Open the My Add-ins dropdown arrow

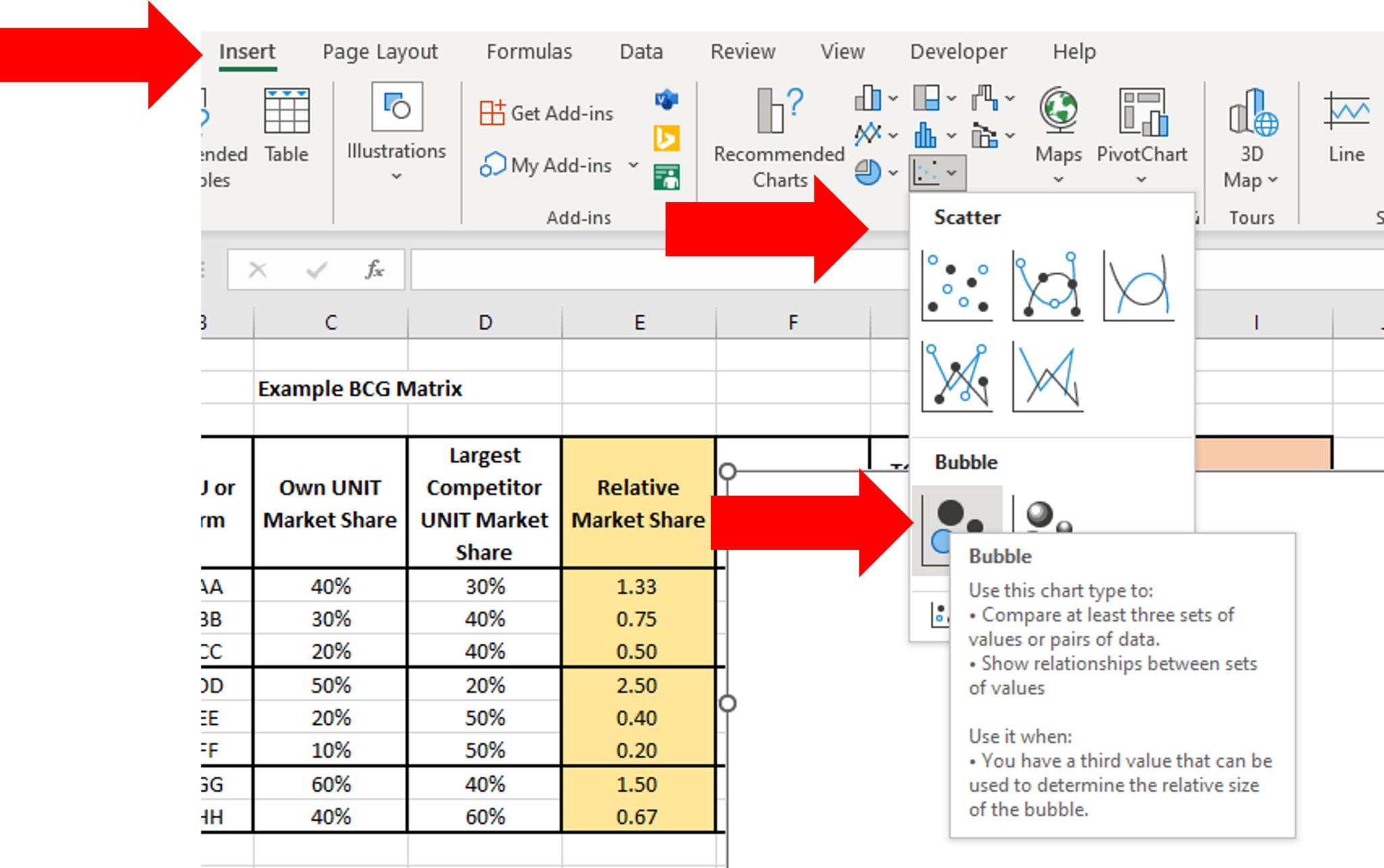tap(633, 165)
